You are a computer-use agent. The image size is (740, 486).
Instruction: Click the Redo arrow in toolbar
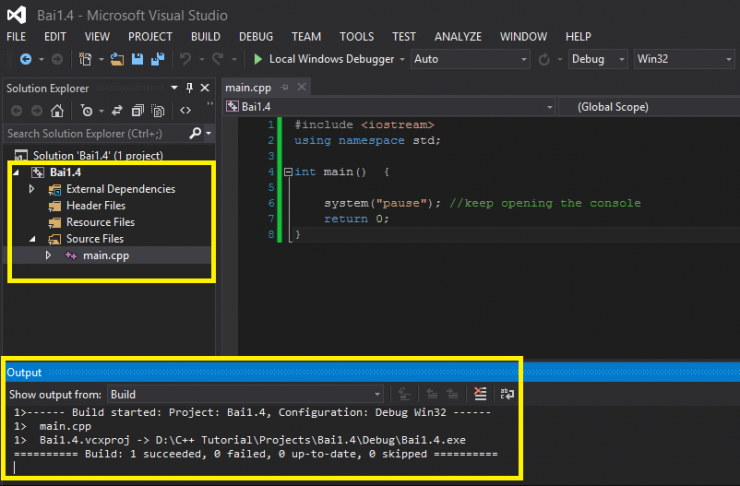[218, 59]
